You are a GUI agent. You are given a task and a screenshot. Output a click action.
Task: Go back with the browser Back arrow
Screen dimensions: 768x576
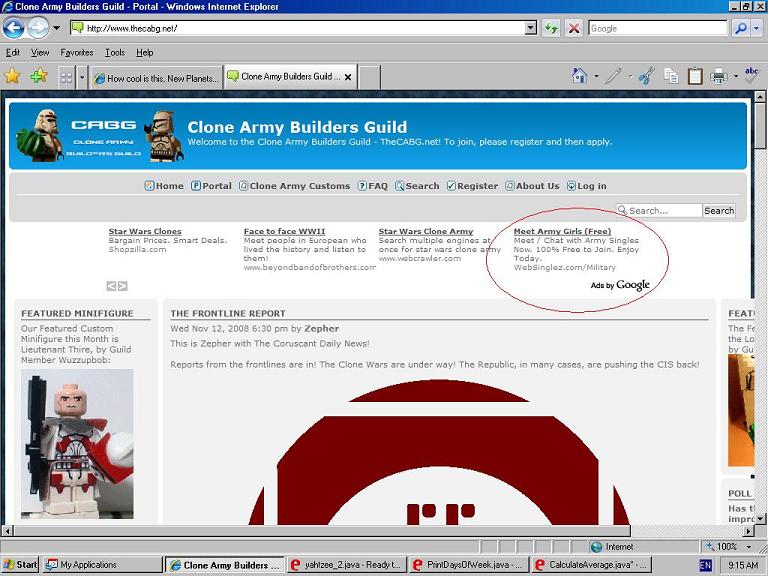pos(13,28)
